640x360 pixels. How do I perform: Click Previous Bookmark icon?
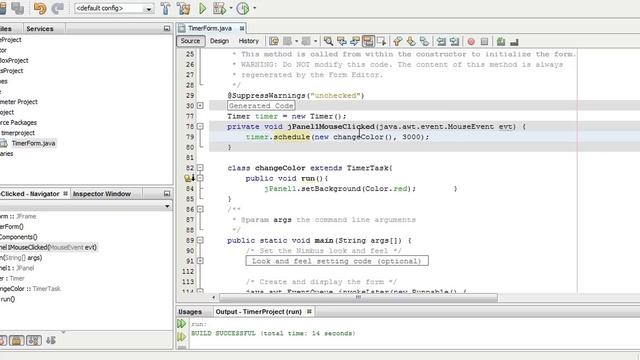(398, 41)
